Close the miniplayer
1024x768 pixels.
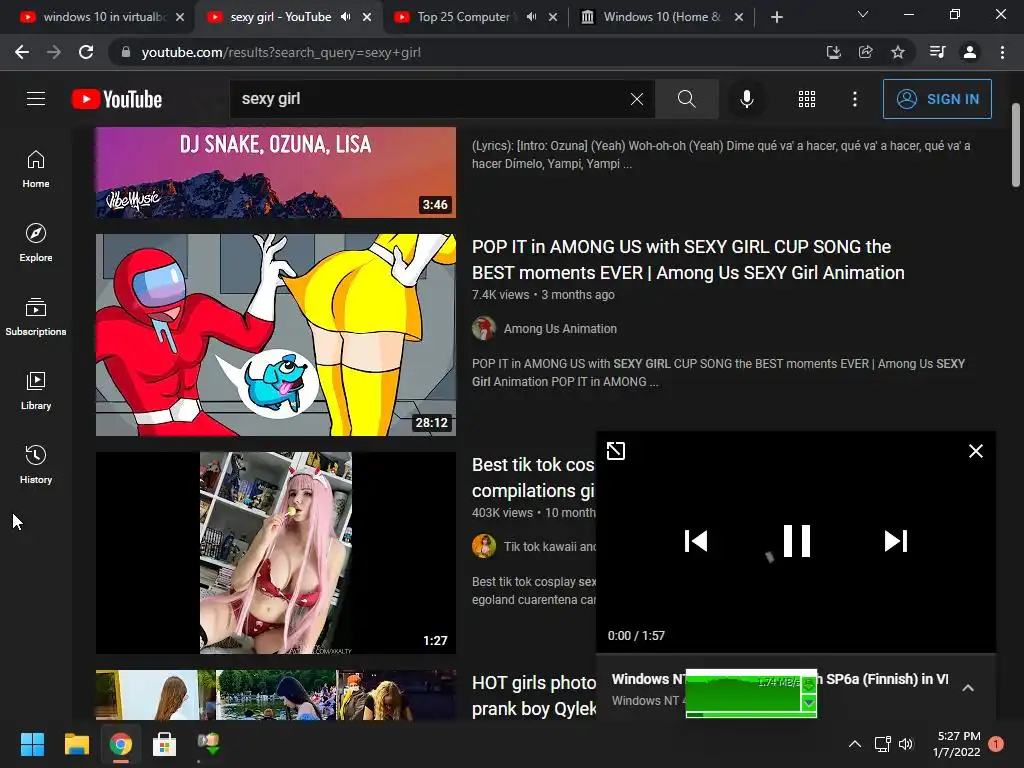pos(976,451)
